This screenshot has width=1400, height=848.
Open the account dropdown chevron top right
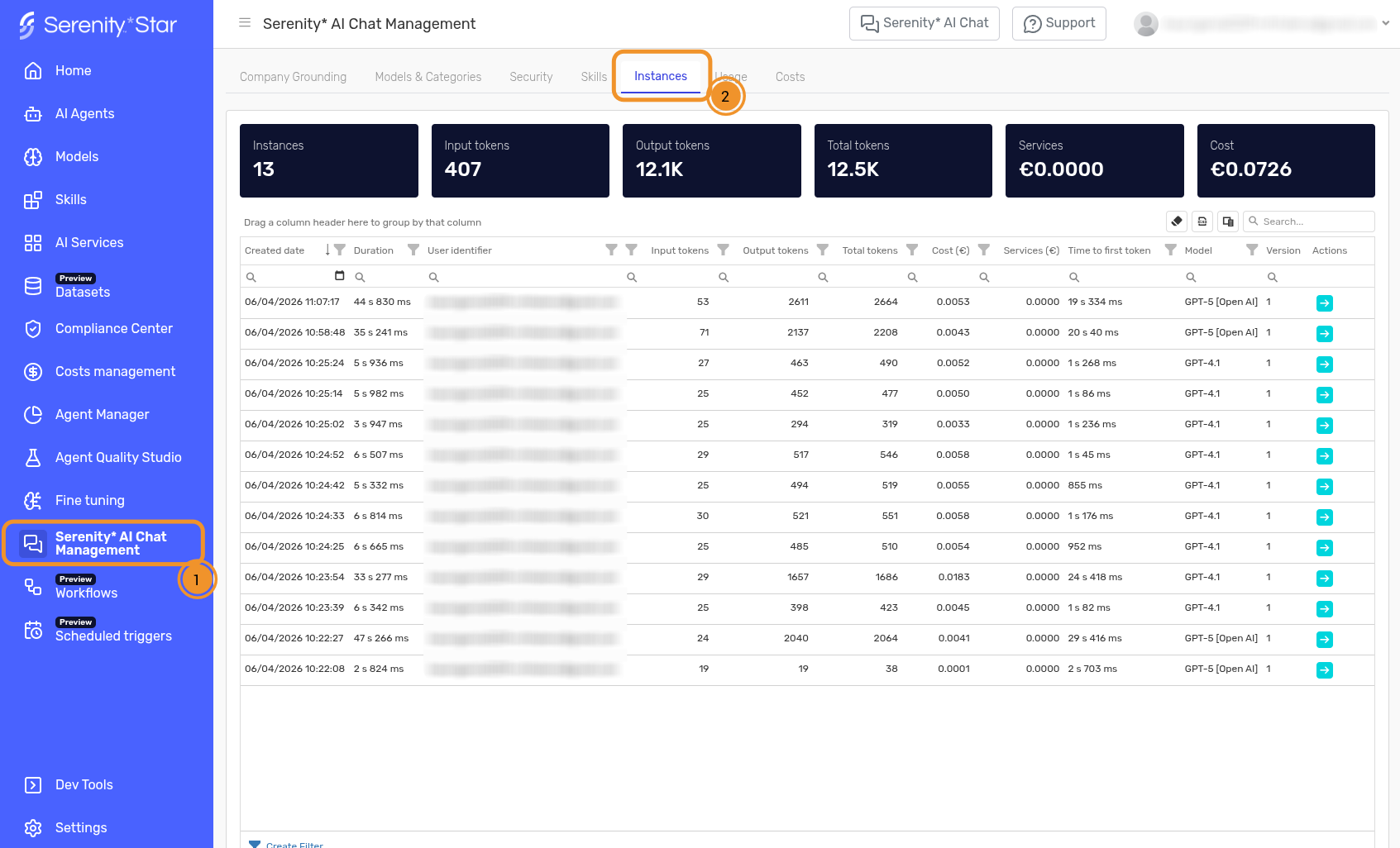[x=1387, y=23]
